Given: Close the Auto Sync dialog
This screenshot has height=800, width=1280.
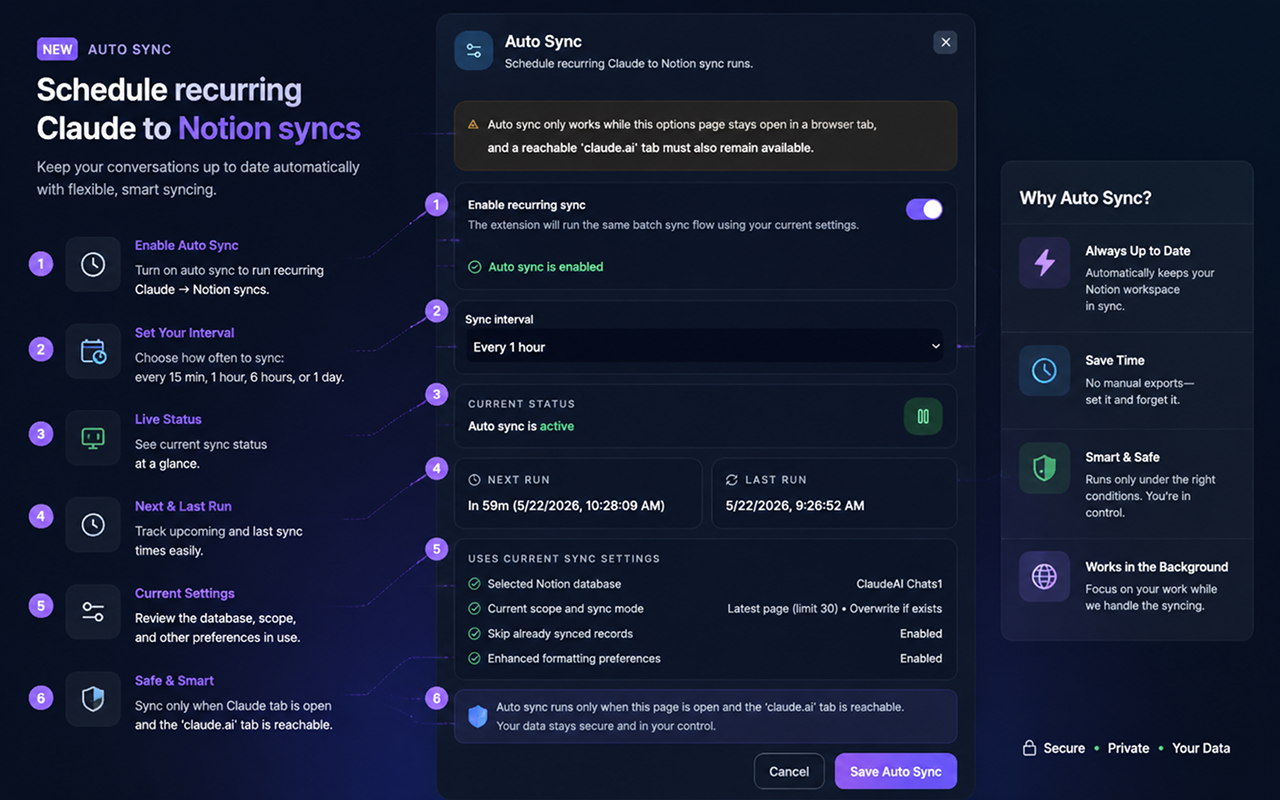Looking at the screenshot, I should click(x=945, y=42).
